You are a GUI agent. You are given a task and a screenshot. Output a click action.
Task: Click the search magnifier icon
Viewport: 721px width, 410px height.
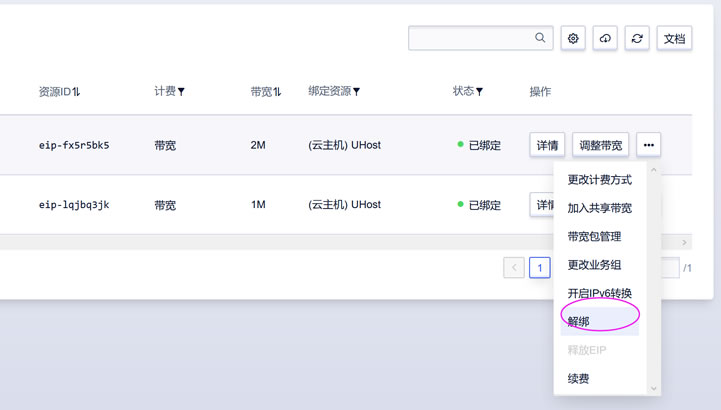point(540,38)
